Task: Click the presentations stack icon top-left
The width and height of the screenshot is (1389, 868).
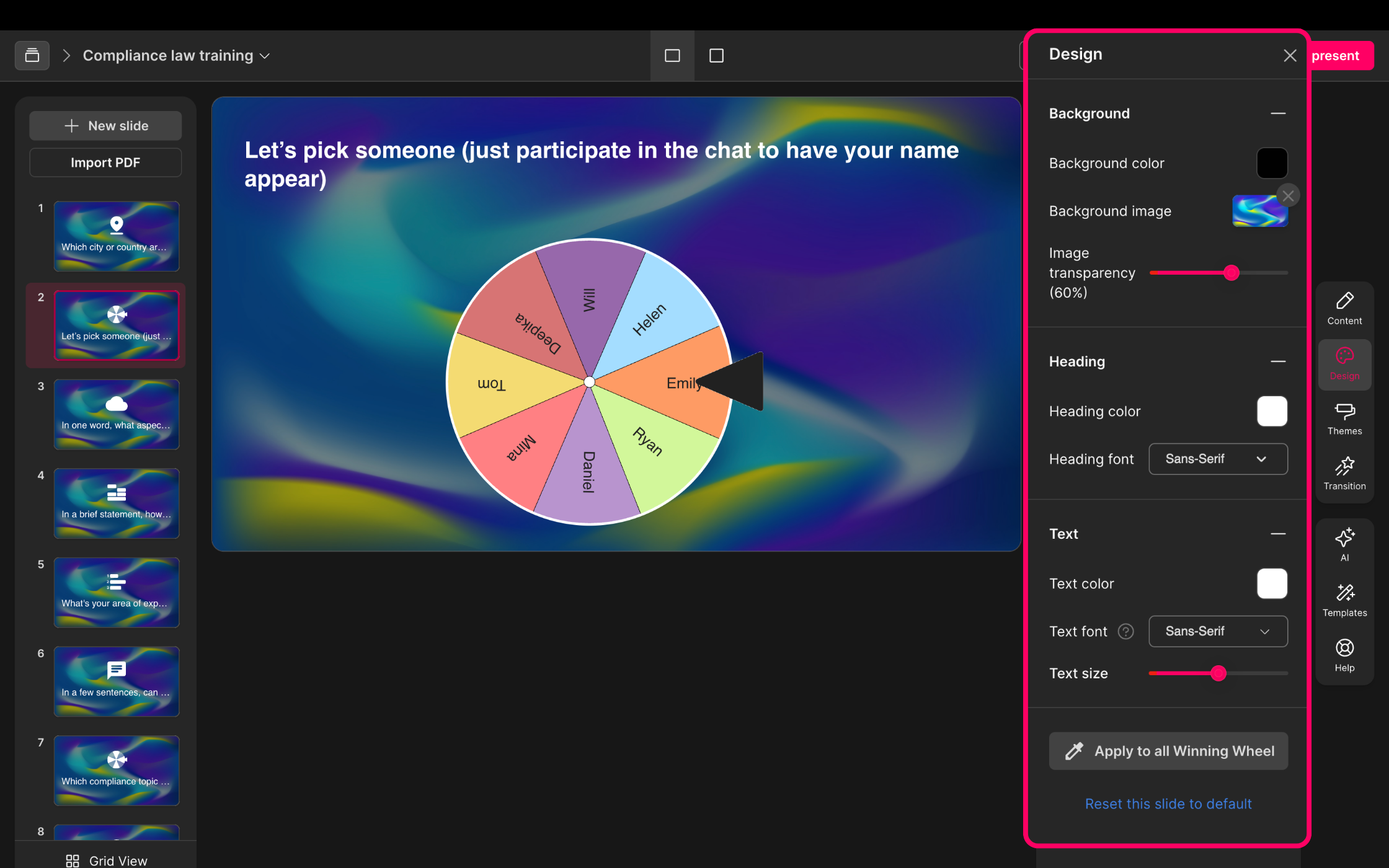Action: tap(32, 56)
